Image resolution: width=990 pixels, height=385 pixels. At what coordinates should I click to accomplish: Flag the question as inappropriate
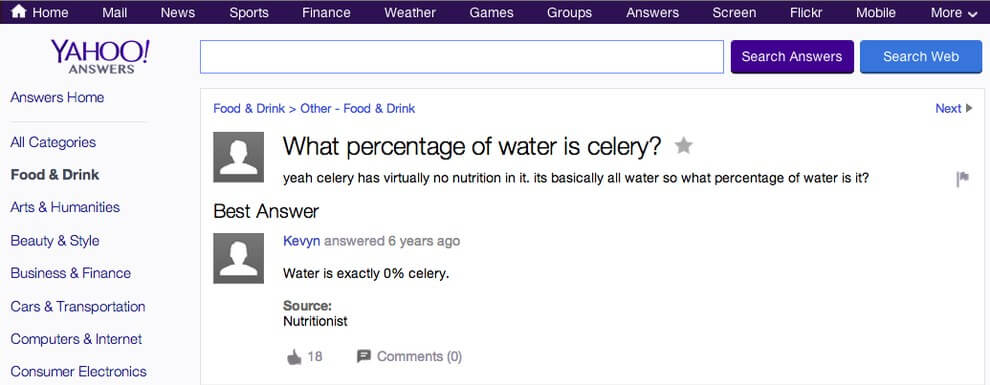963,179
